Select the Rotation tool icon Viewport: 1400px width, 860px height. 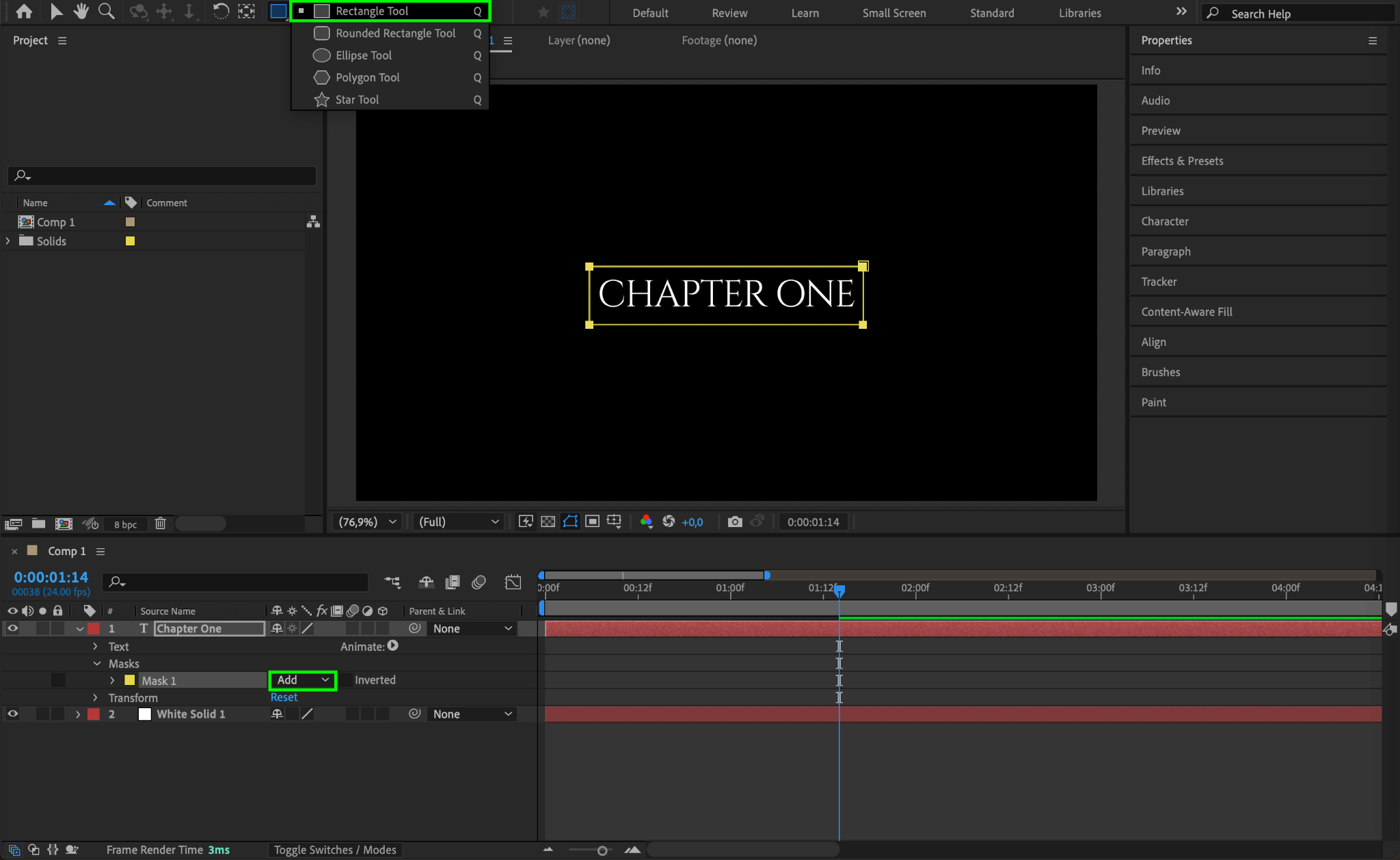point(220,11)
